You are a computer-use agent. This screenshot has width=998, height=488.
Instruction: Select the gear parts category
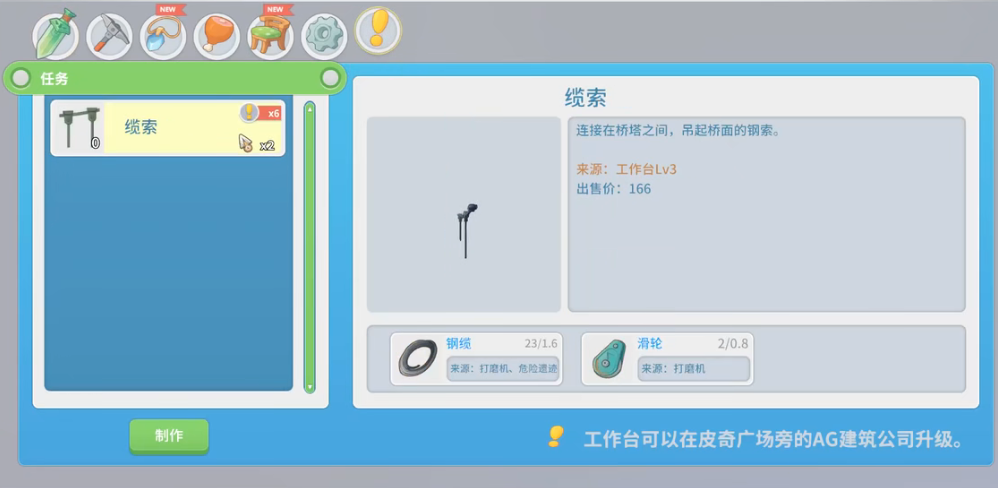[324, 36]
